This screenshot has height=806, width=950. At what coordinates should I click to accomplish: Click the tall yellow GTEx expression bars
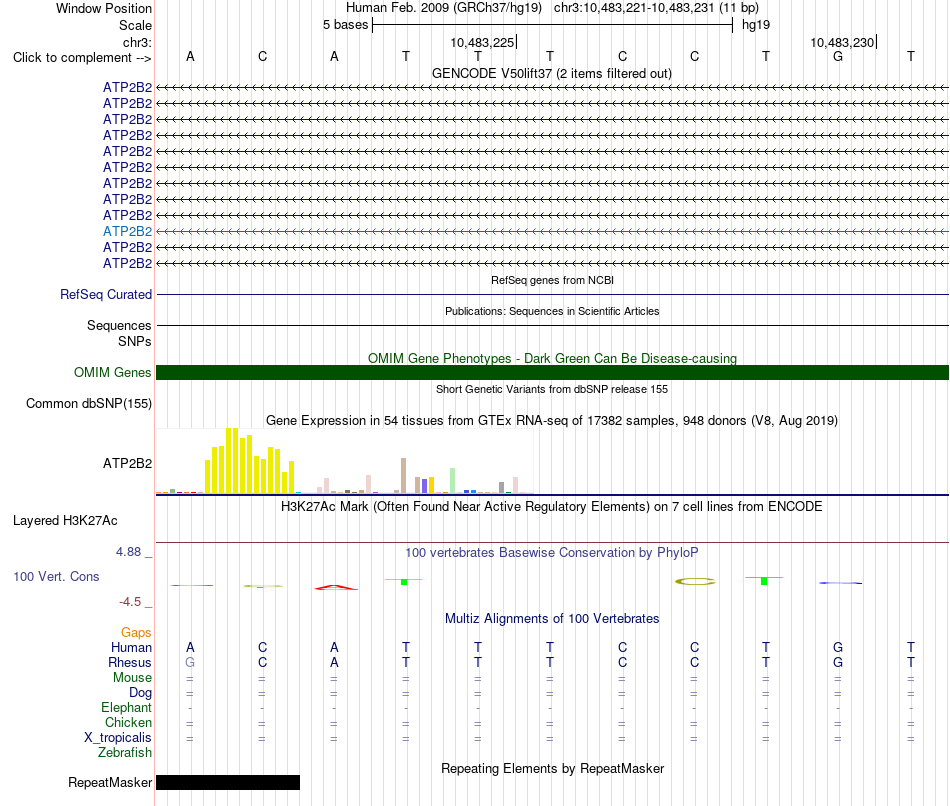250,461
